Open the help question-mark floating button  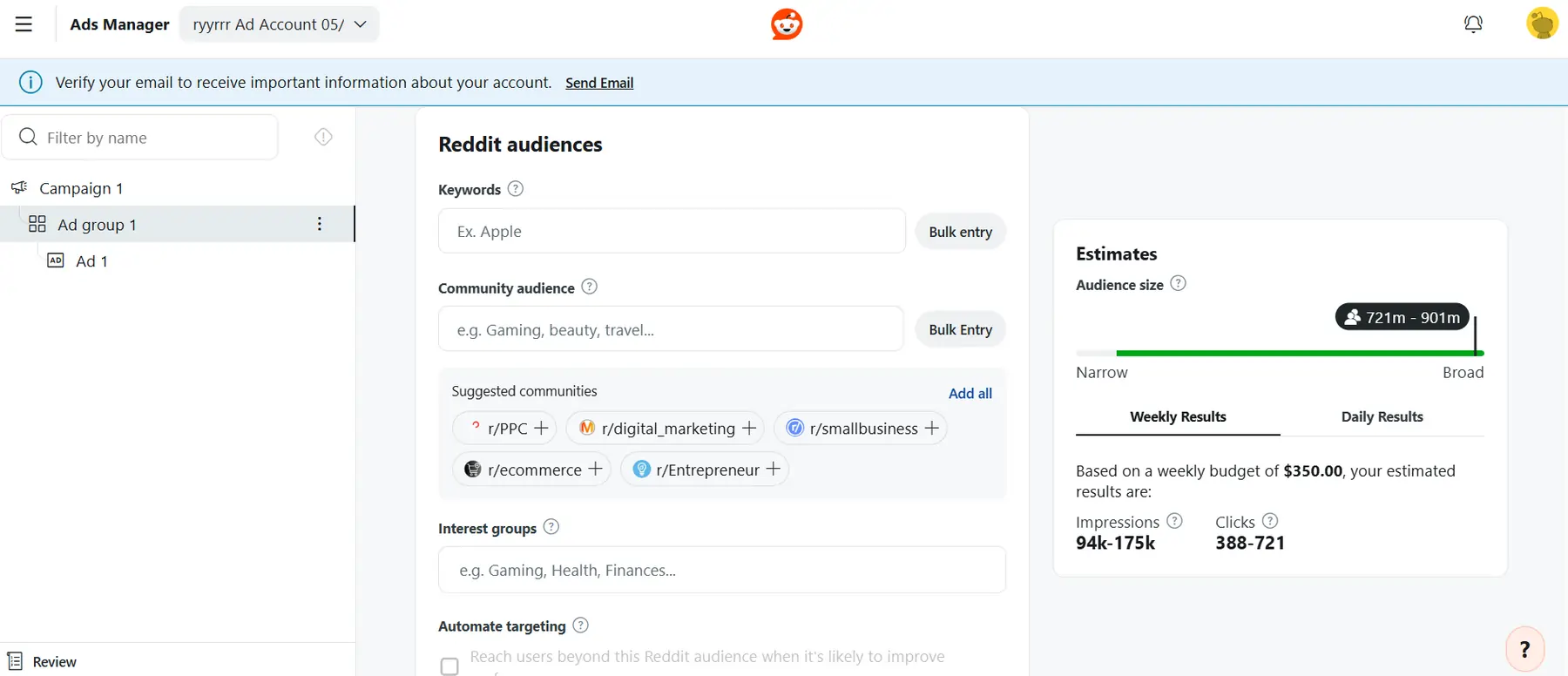[x=1525, y=649]
